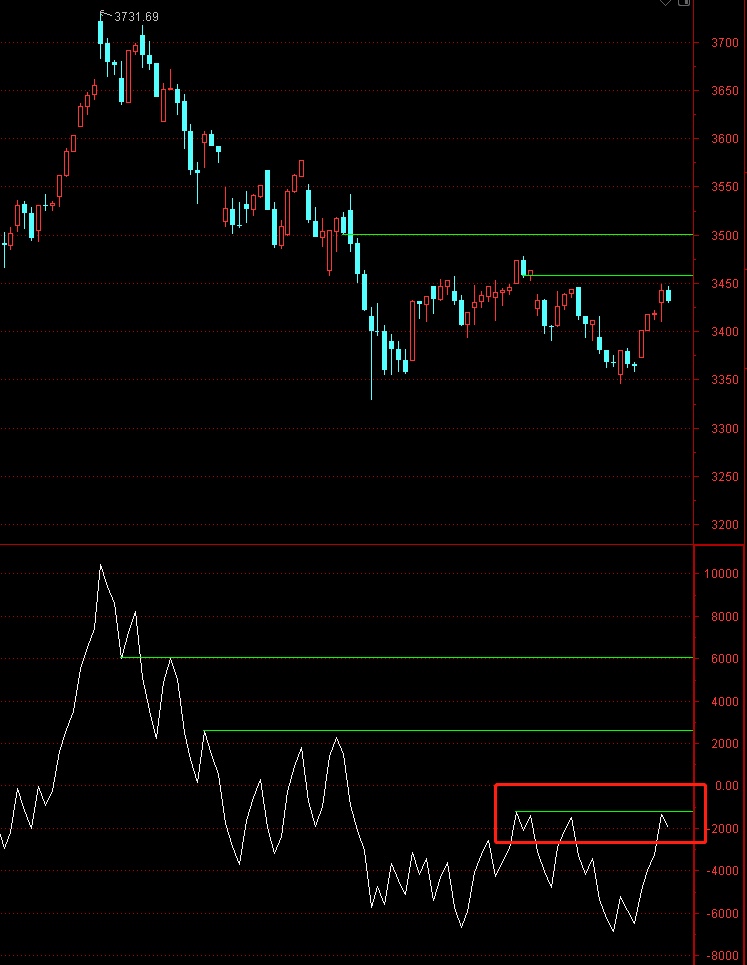Select the green line near 2600 indicator level
The image size is (747, 965).
coord(449,731)
